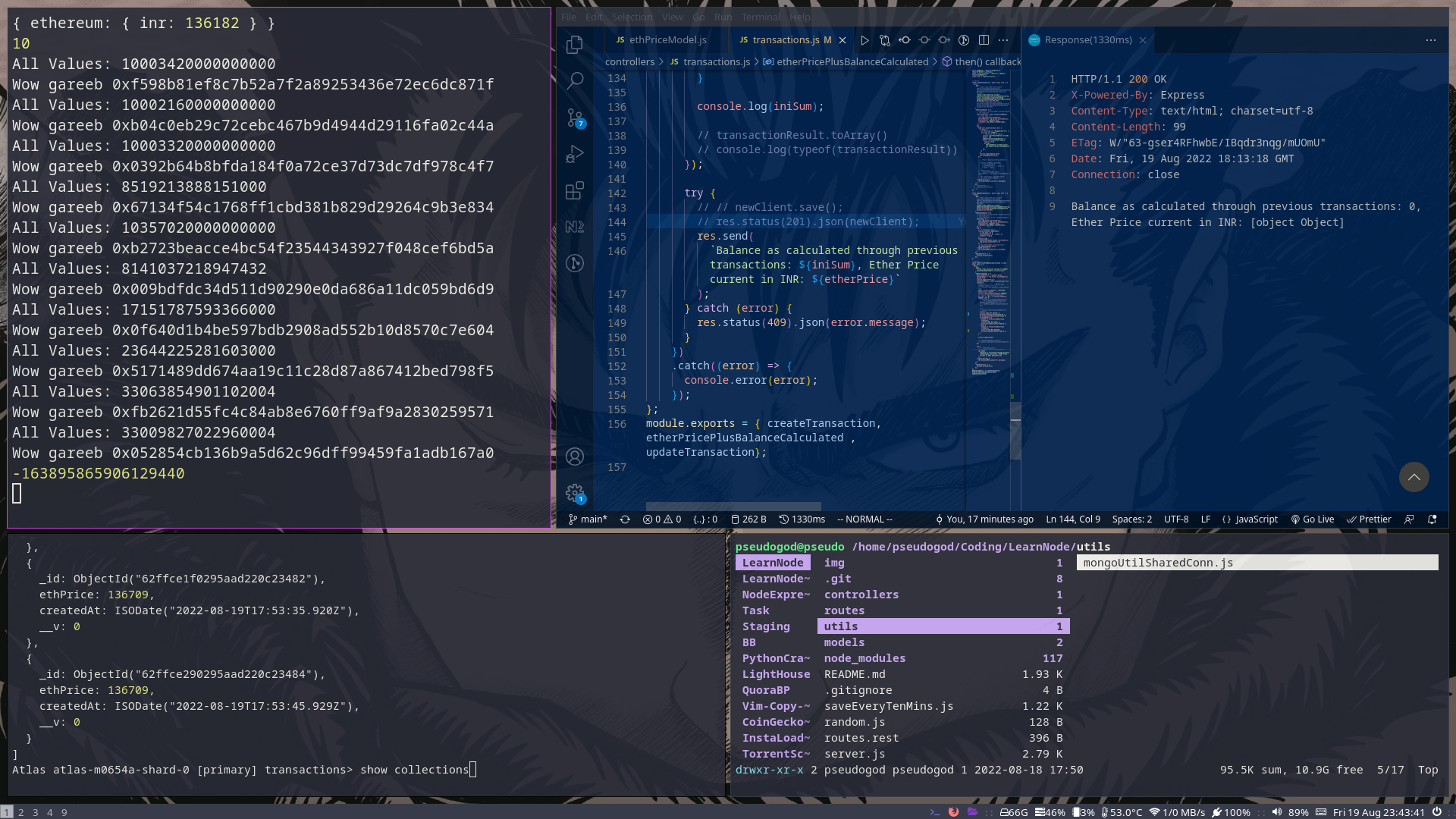
Task: Open the Explorer view in VS Code activity bar
Action: click(x=575, y=45)
